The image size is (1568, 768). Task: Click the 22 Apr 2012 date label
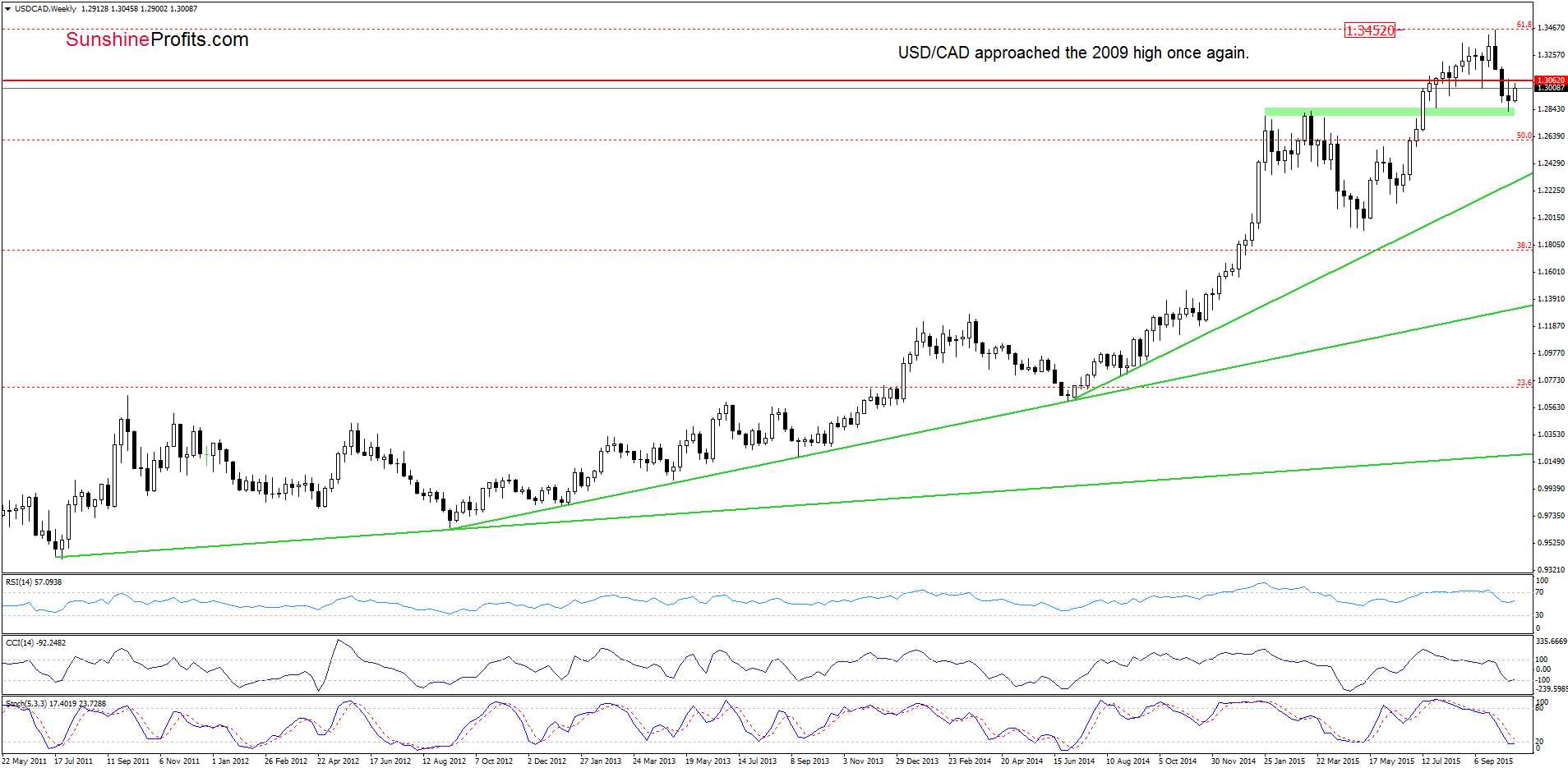tap(339, 761)
